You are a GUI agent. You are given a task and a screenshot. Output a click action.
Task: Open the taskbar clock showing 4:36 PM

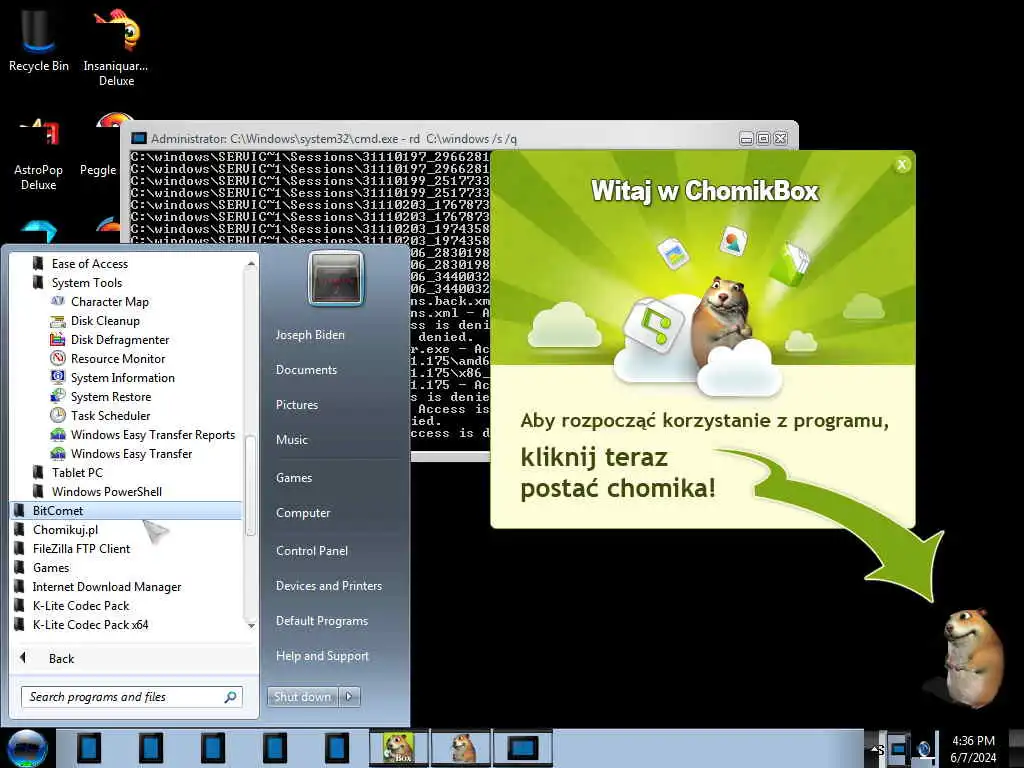(x=973, y=749)
